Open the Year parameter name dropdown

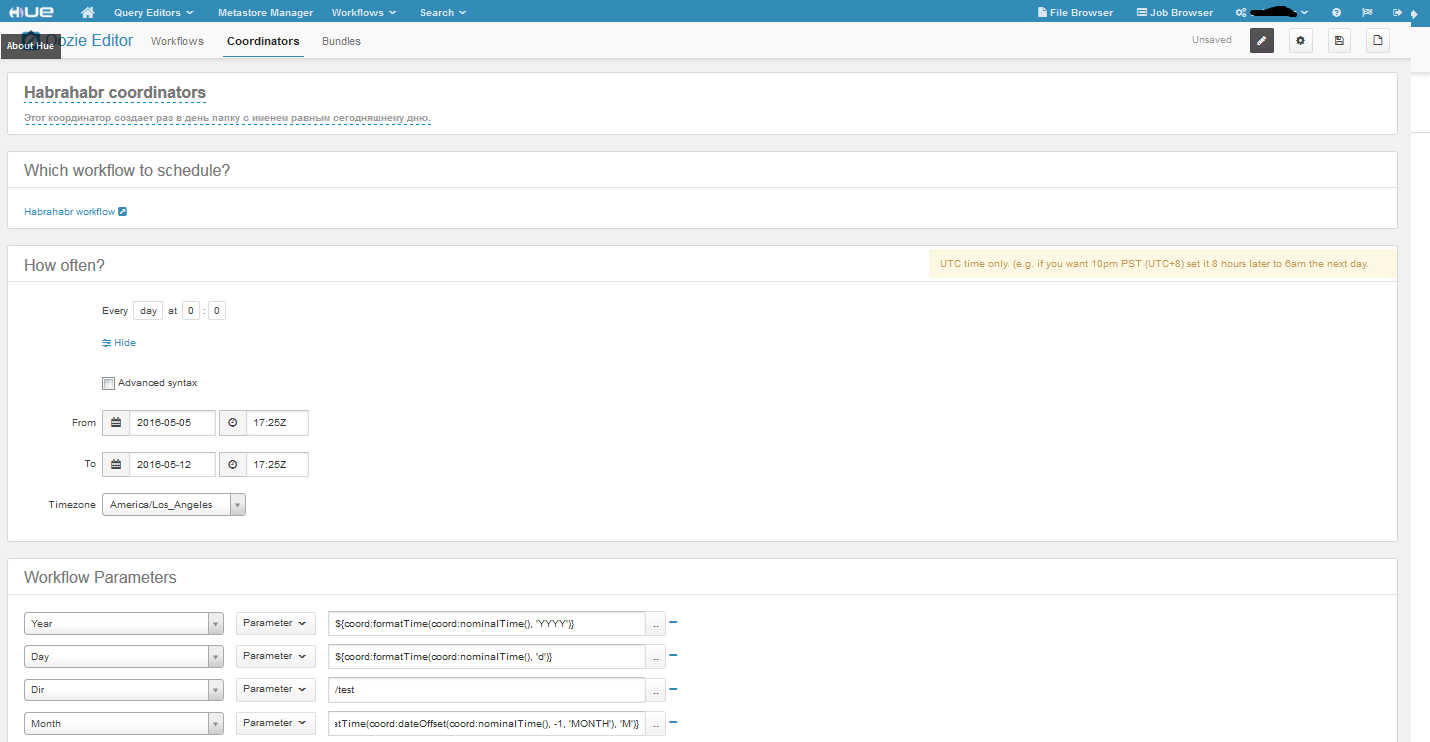pyautogui.click(x=124, y=624)
